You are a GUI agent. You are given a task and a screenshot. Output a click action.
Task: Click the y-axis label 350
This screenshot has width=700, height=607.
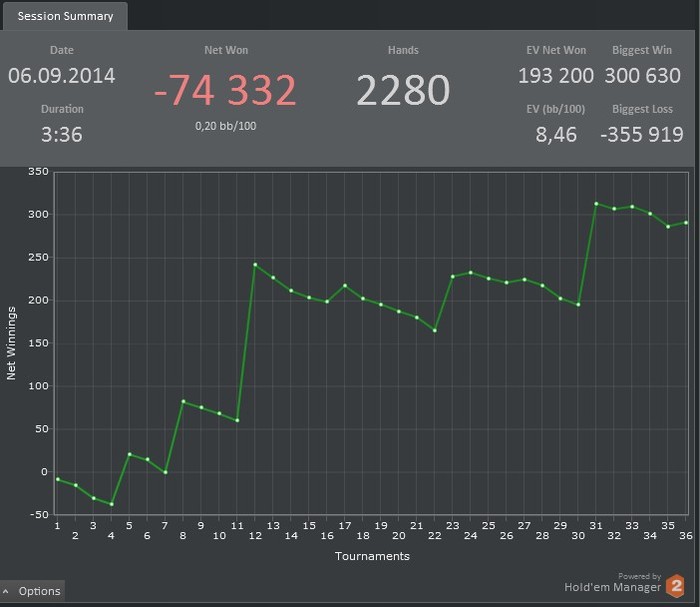point(38,172)
